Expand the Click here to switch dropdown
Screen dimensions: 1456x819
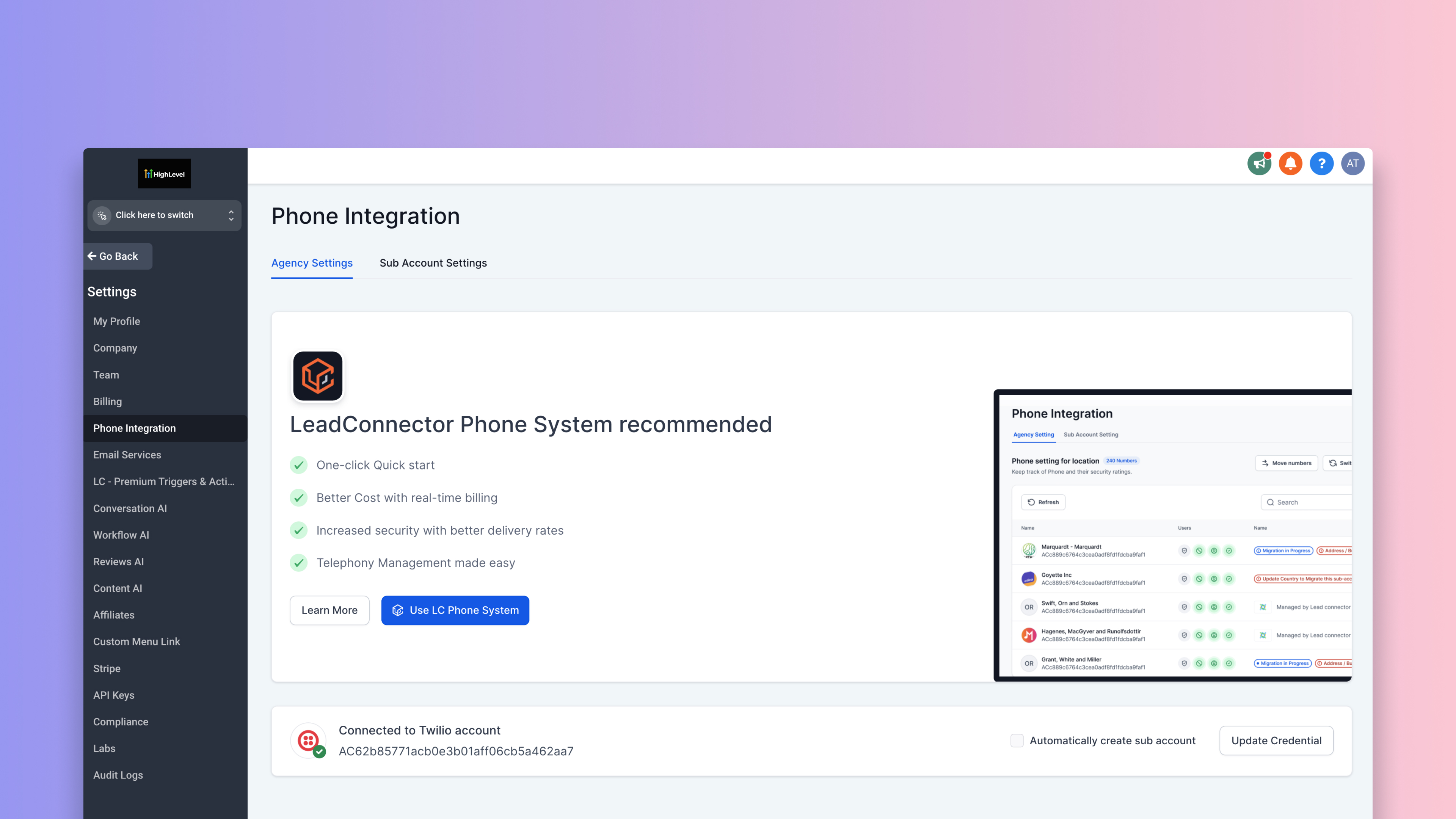(165, 215)
